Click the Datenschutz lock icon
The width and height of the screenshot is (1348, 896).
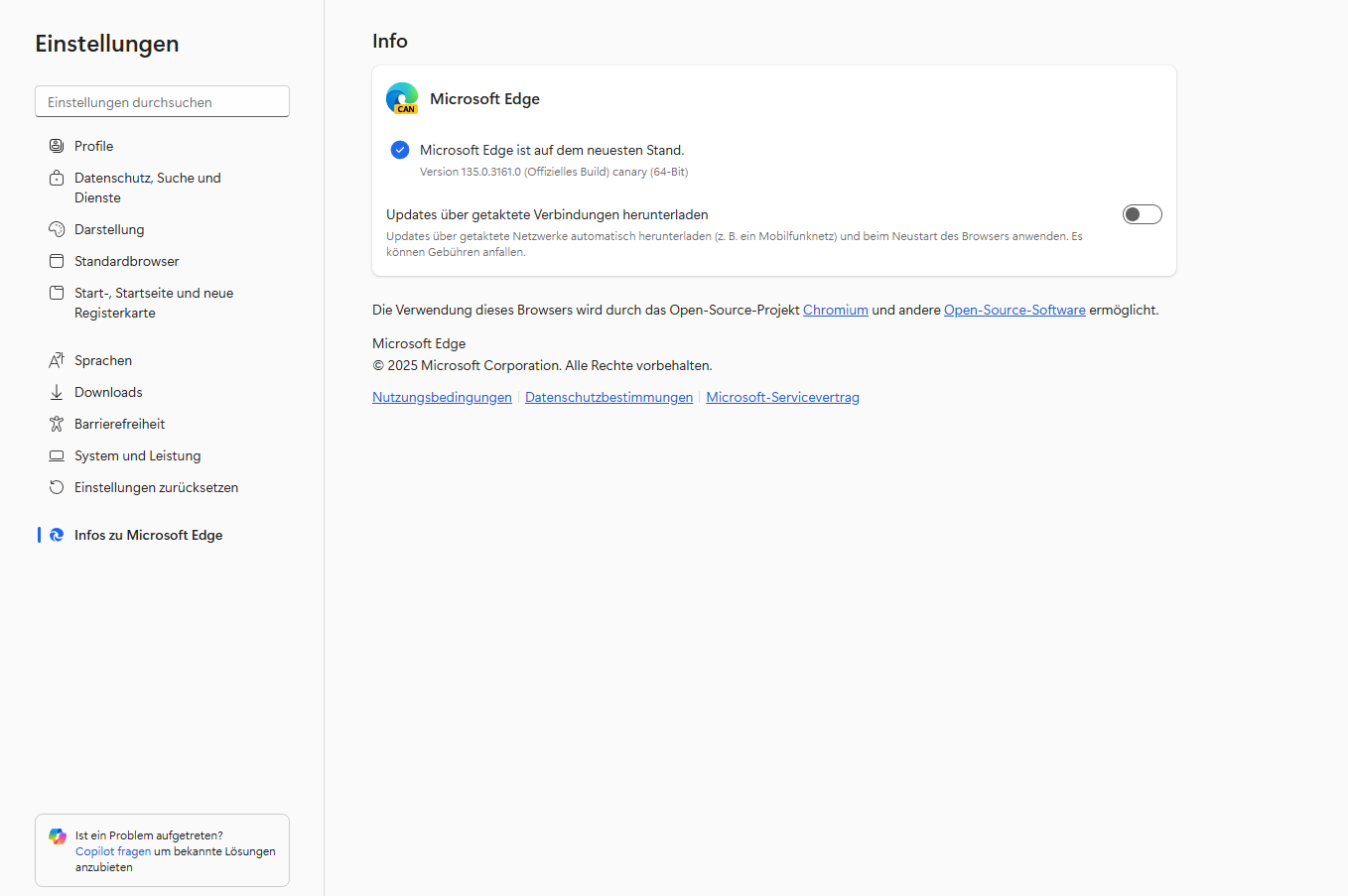57,179
